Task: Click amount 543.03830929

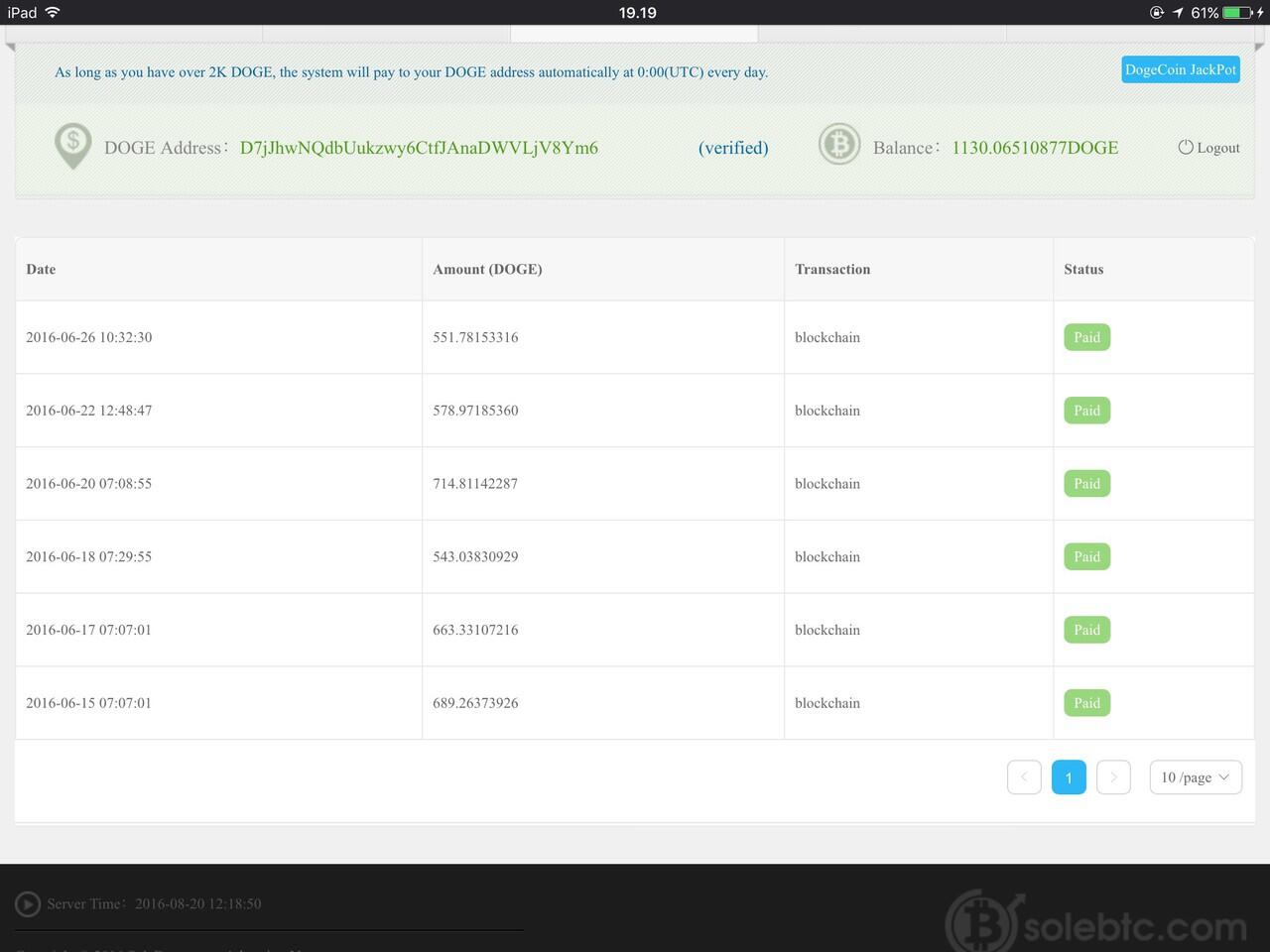Action: tap(475, 556)
